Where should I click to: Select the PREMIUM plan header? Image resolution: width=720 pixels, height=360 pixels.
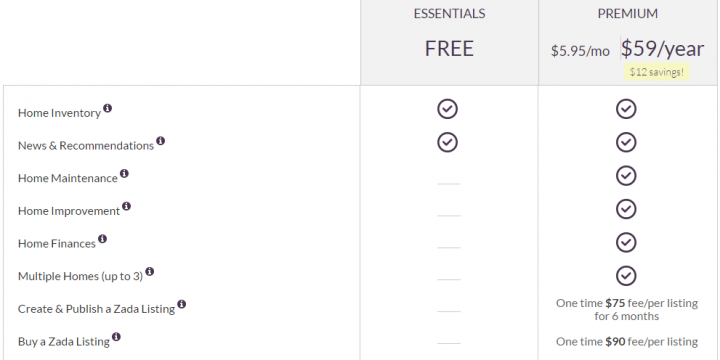(628, 14)
